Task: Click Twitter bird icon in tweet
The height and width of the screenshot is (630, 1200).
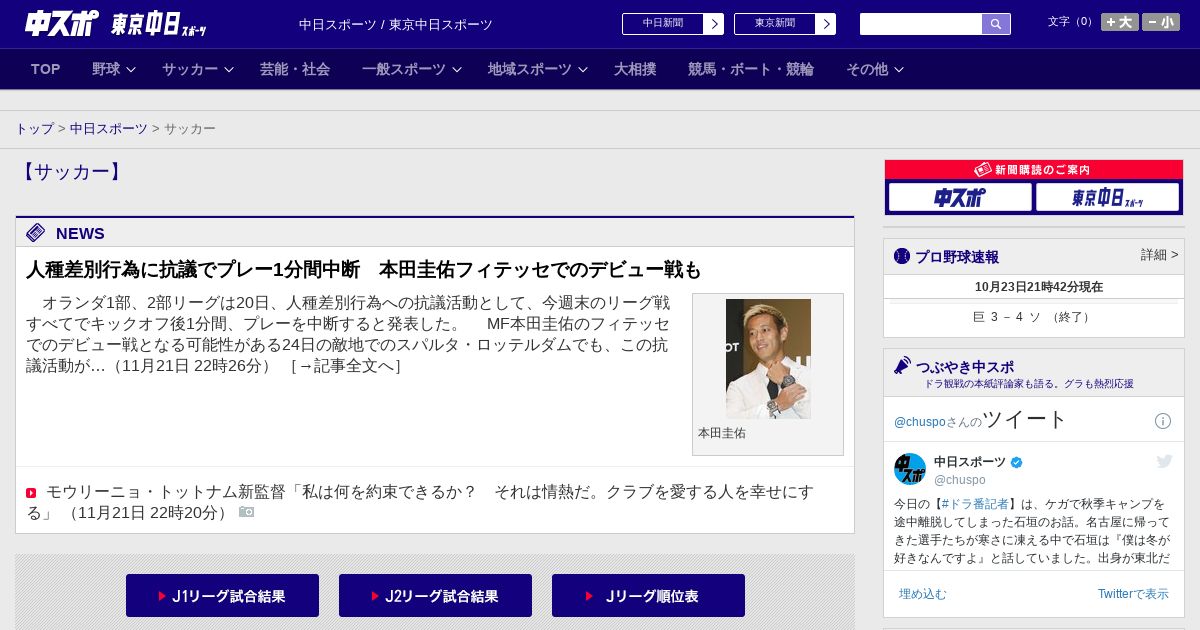Action: (1164, 461)
